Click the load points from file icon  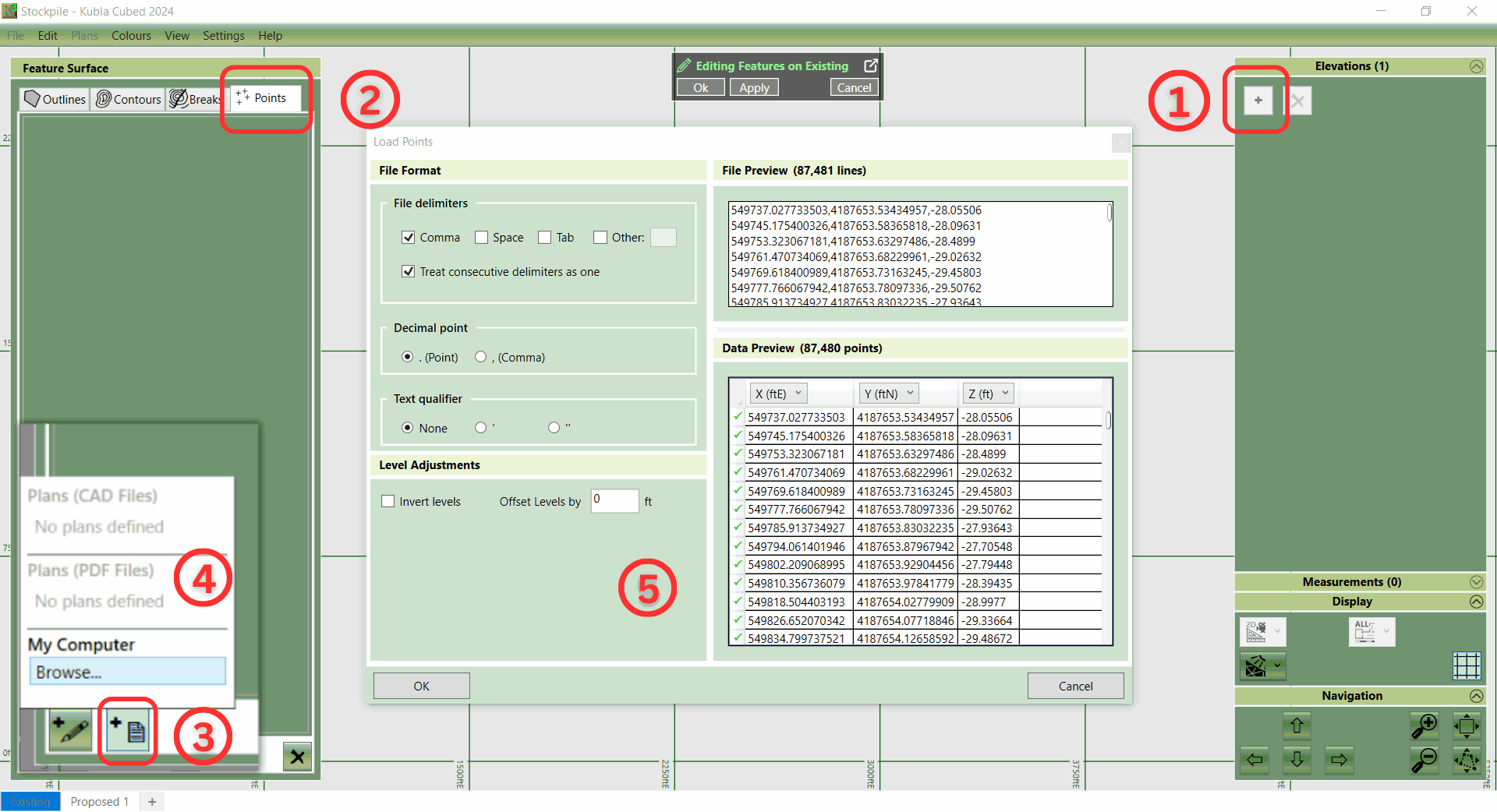point(128,731)
